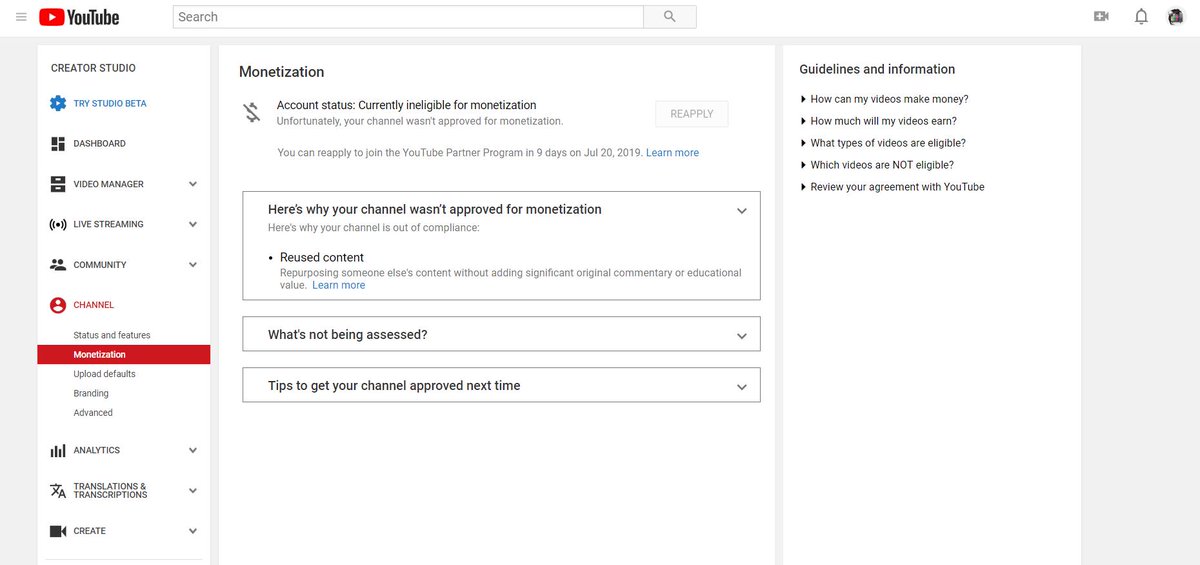Image resolution: width=1200 pixels, height=565 pixels.
Task: Click the Reused content bullet text
Action: click(322, 257)
